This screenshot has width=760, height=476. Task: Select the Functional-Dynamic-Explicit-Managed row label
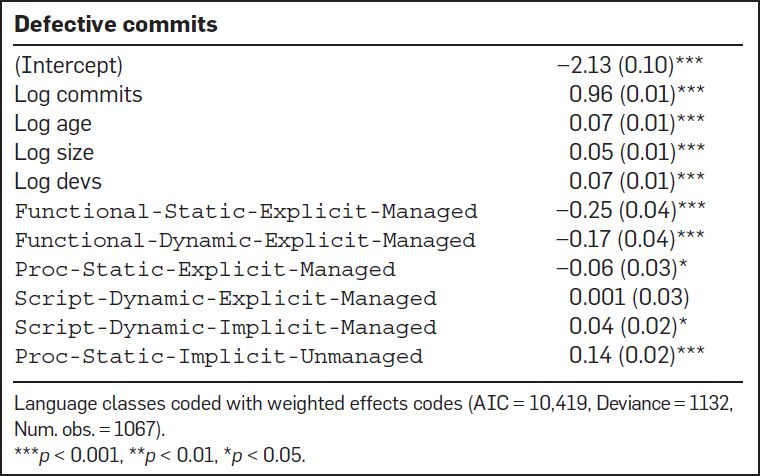click(x=245, y=240)
